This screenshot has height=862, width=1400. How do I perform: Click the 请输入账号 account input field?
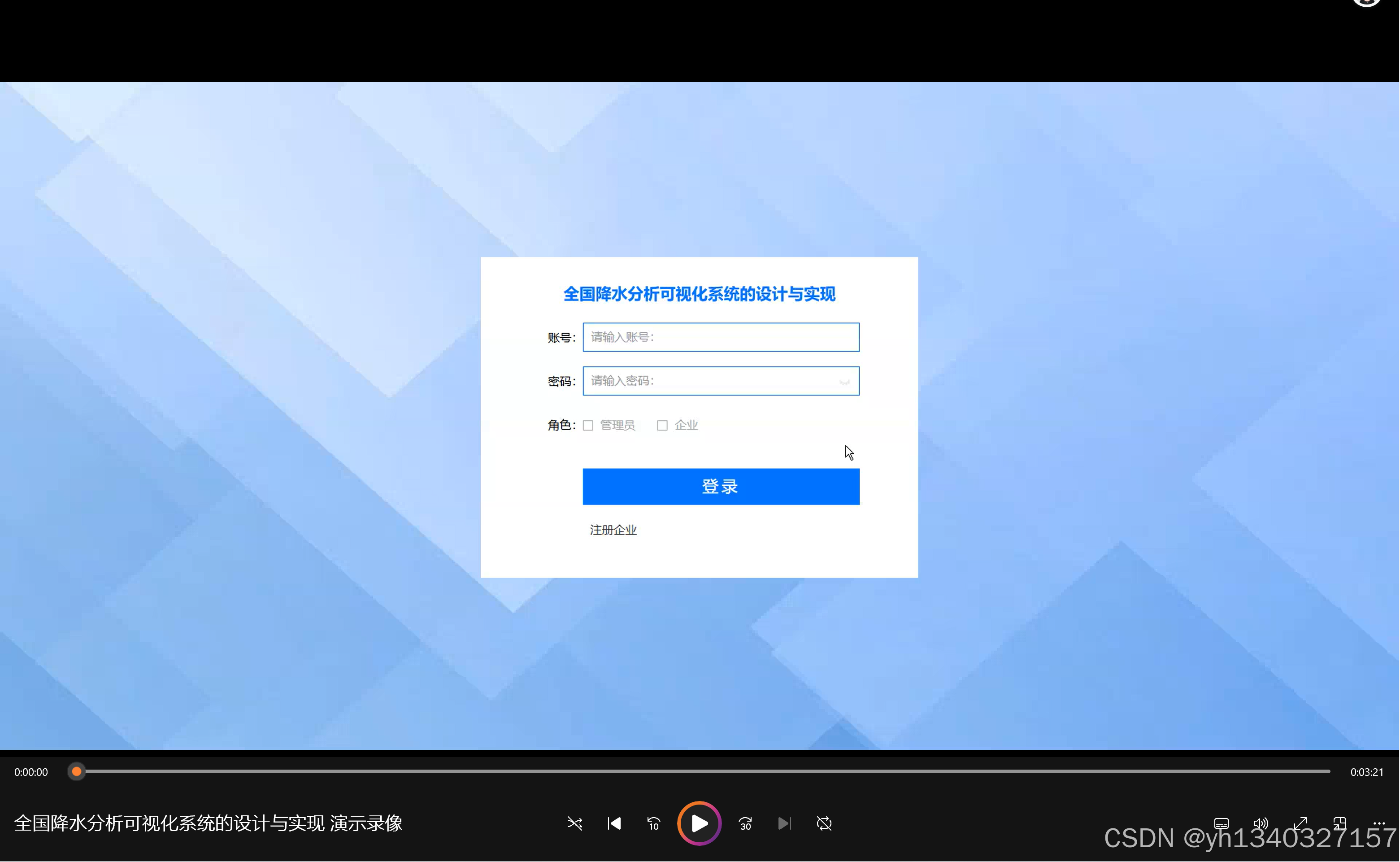721,337
